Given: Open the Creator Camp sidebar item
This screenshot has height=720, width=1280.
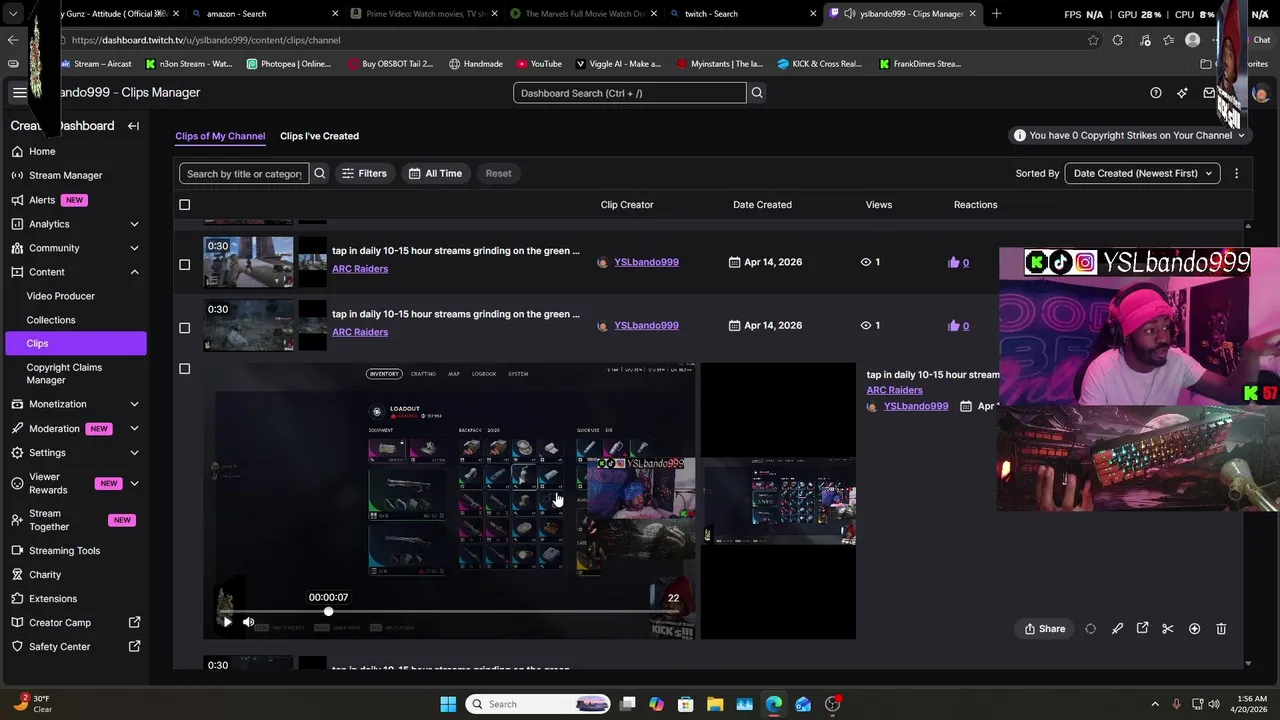Looking at the screenshot, I should click(76, 622).
